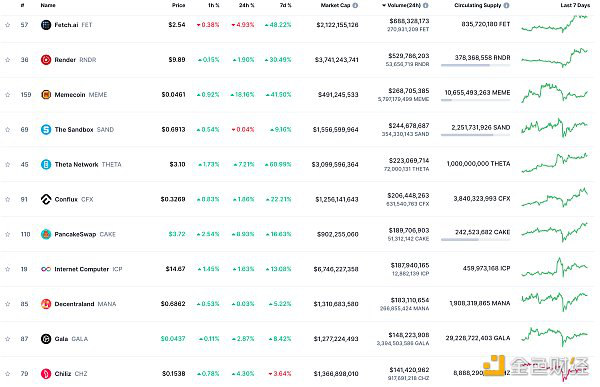The image size is (600, 387).
Task: Click Render circulating supply progress bar
Action: tap(475, 65)
